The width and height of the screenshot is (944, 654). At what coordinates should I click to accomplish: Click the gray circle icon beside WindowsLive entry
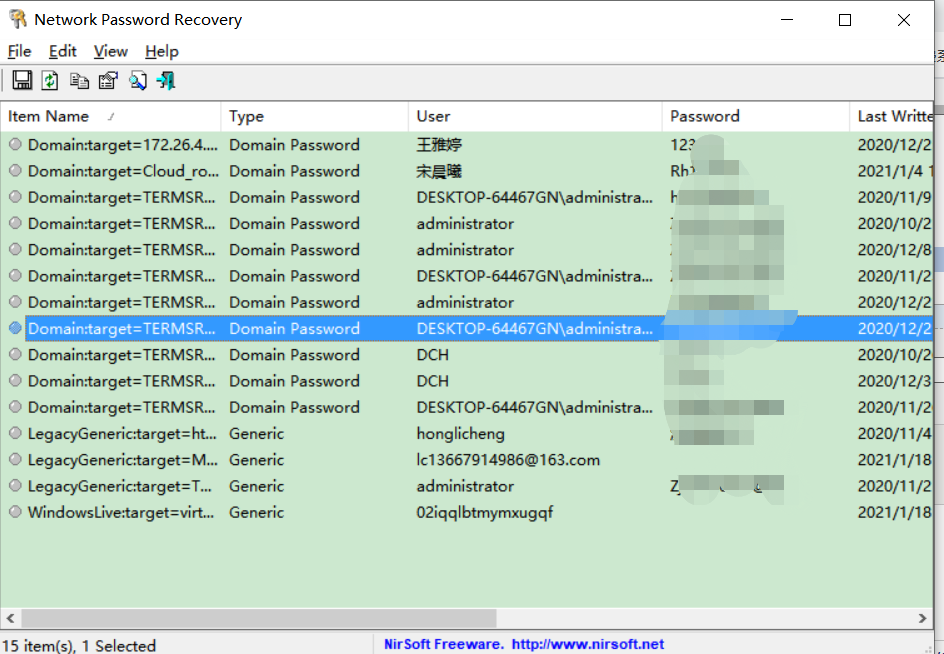click(x=11, y=512)
